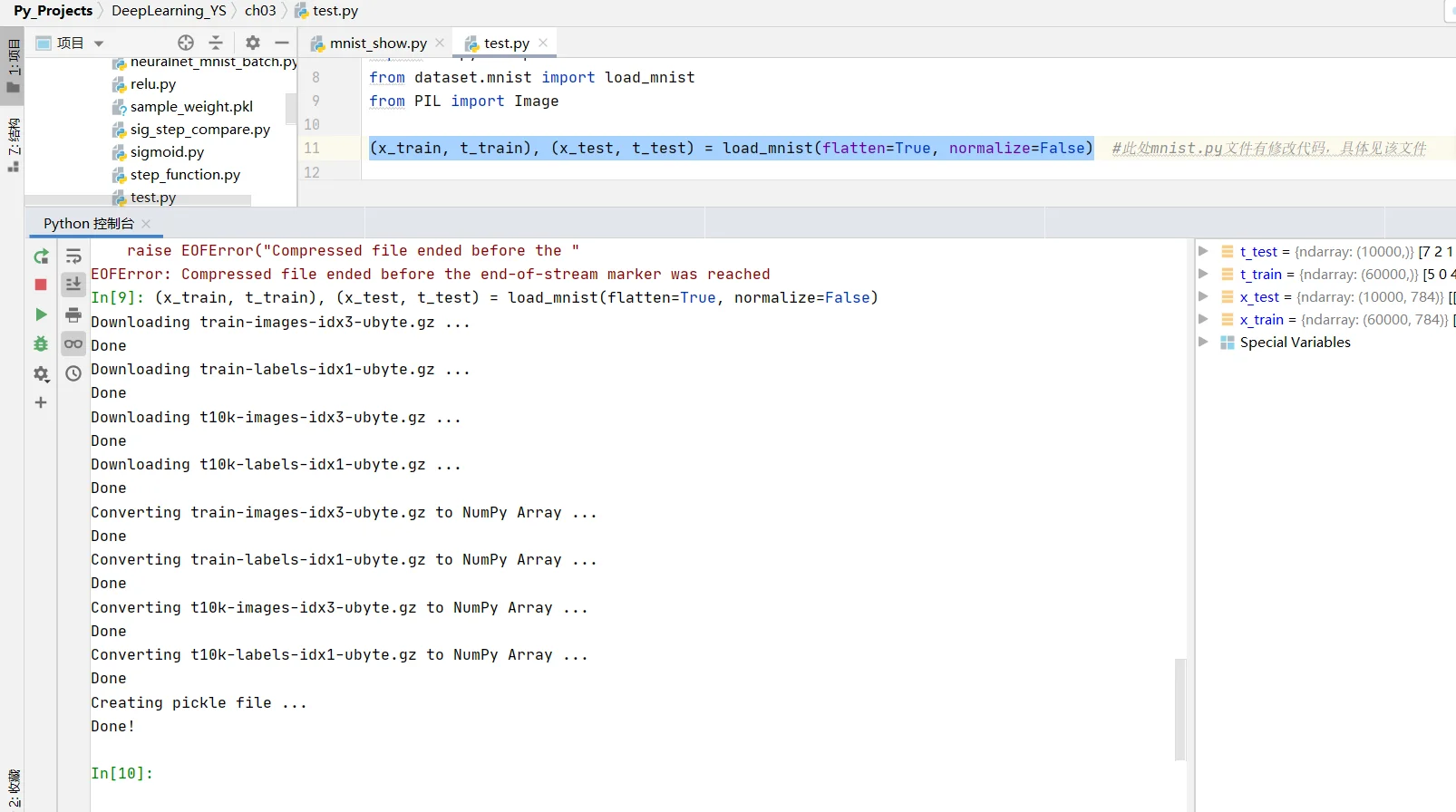Click Py_Projects in the breadcrumb path
Screen dimensions: 1456x812
tap(53, 11)
